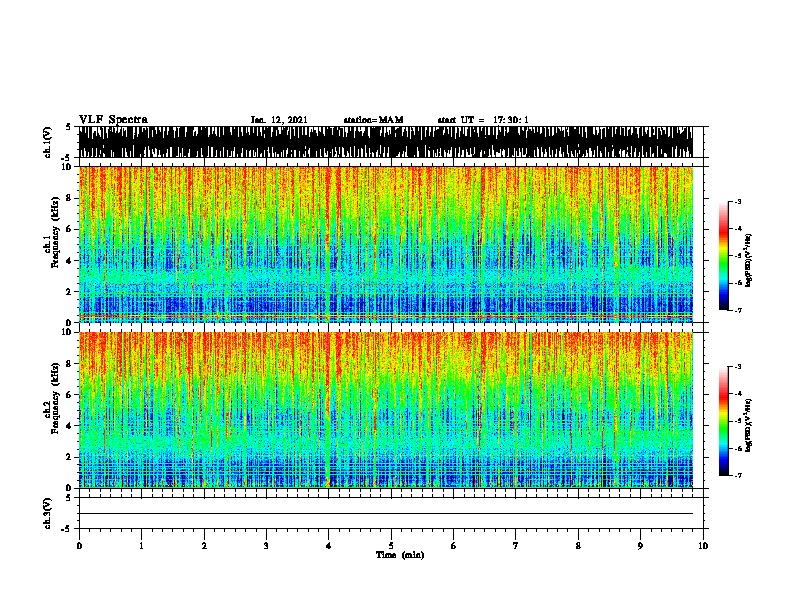Click inside the ch.1 spectrogram panel
This screenshot has width=792, height=612.
(x=386, y=244)
